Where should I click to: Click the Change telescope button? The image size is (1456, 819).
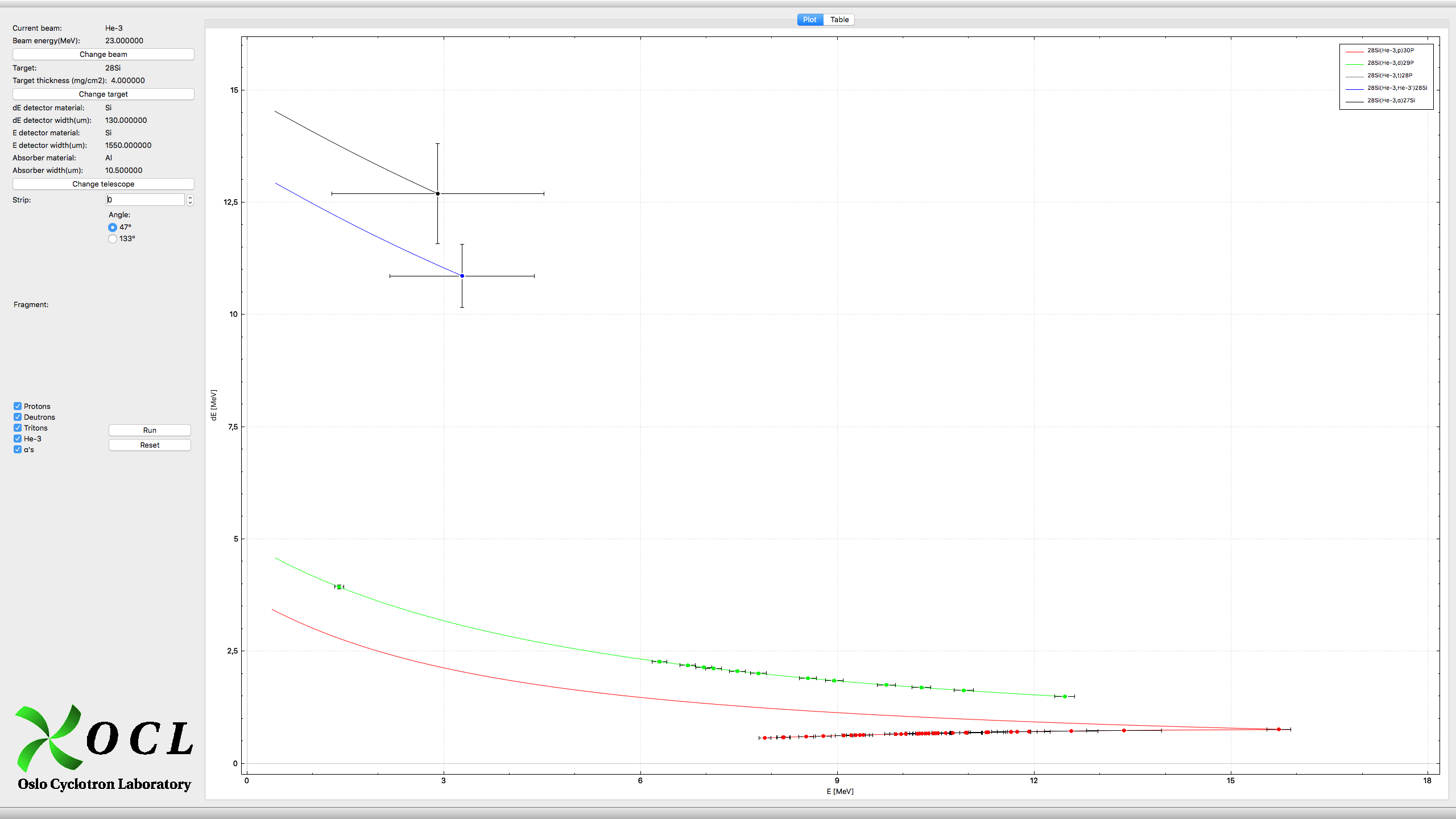pyautogui.click(x=103, y=184)
